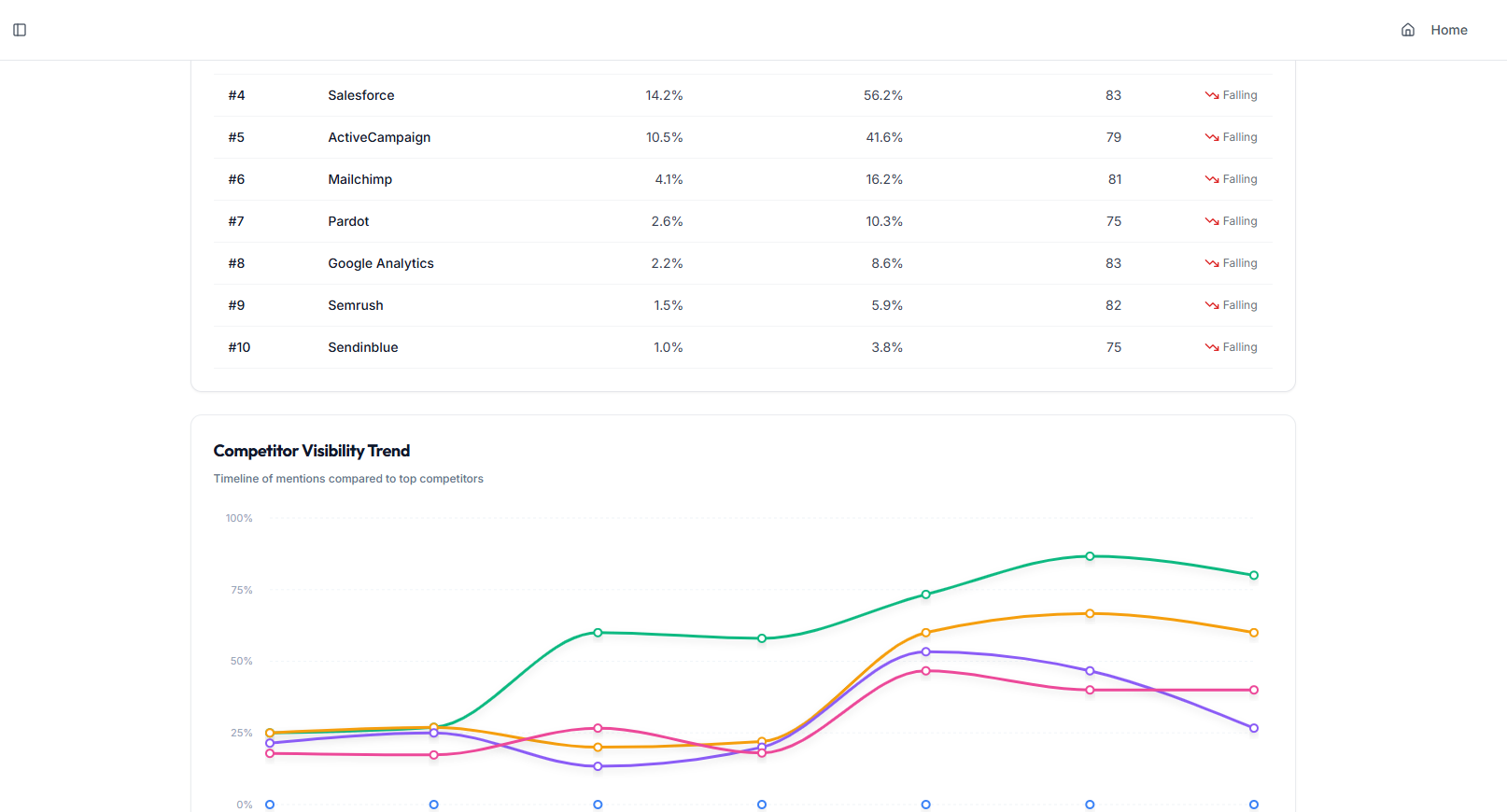Select the Sendinblue competitor name
Viewport: 1507px width, 812px height.
[x=363, y=347]
